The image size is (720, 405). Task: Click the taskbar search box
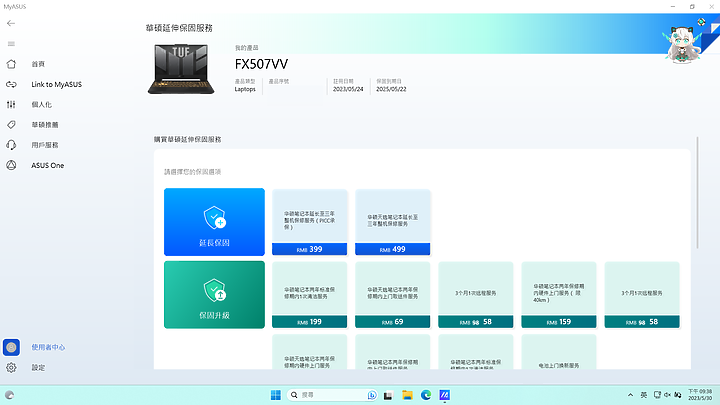pos(332,395)
